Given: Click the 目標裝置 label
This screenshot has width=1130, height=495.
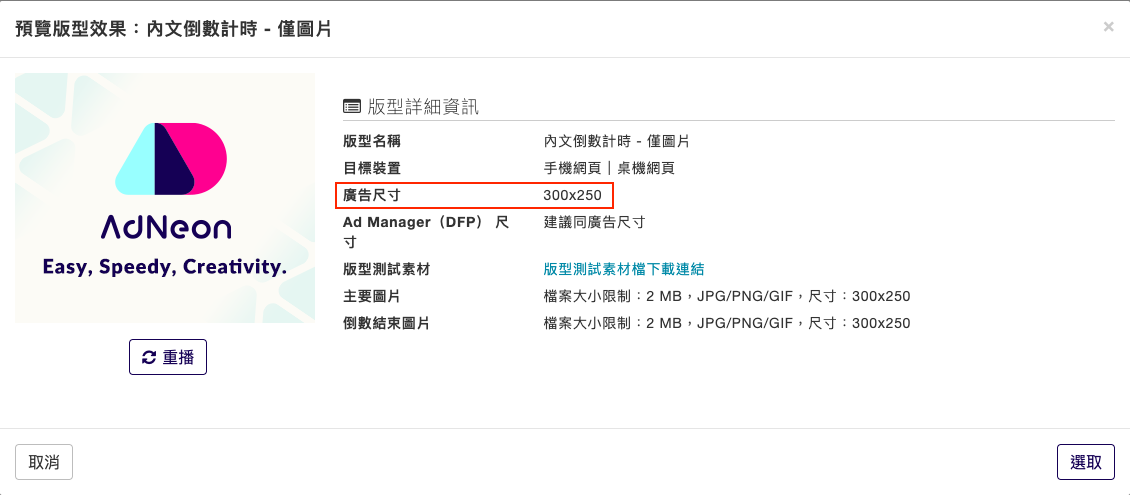Looking at the screenshot, I should point(372,169).
